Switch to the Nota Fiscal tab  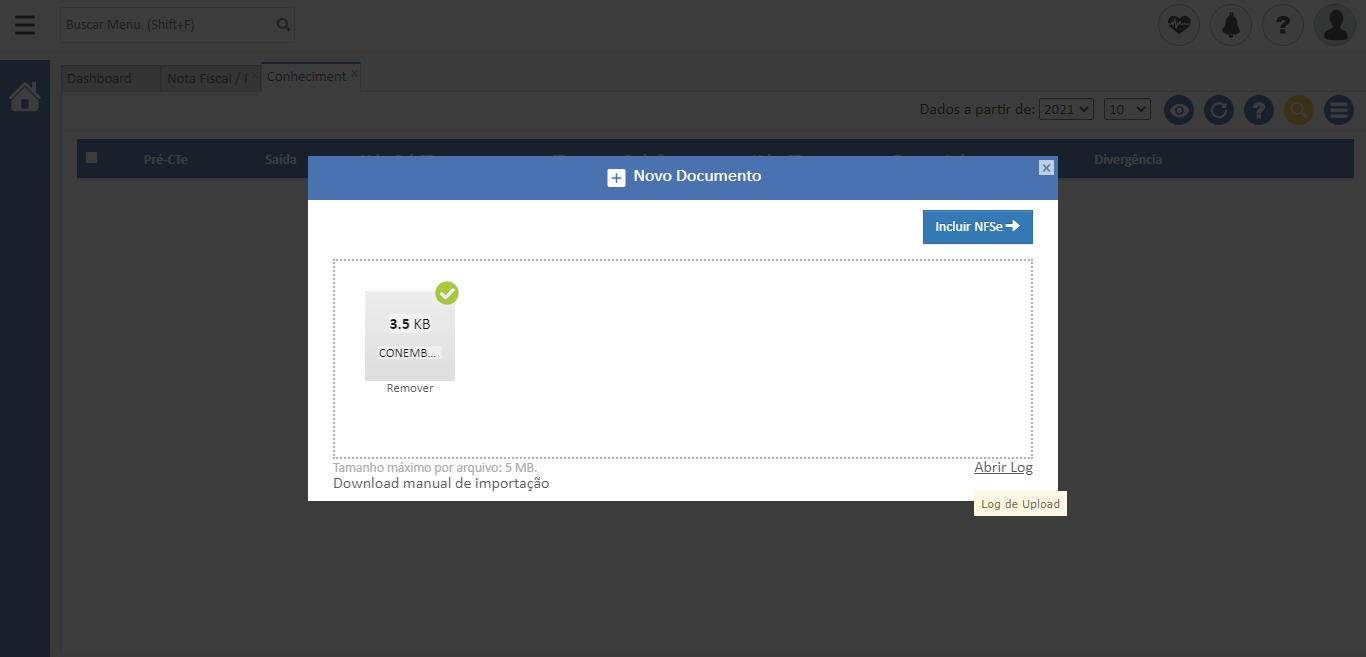point(207,78)
